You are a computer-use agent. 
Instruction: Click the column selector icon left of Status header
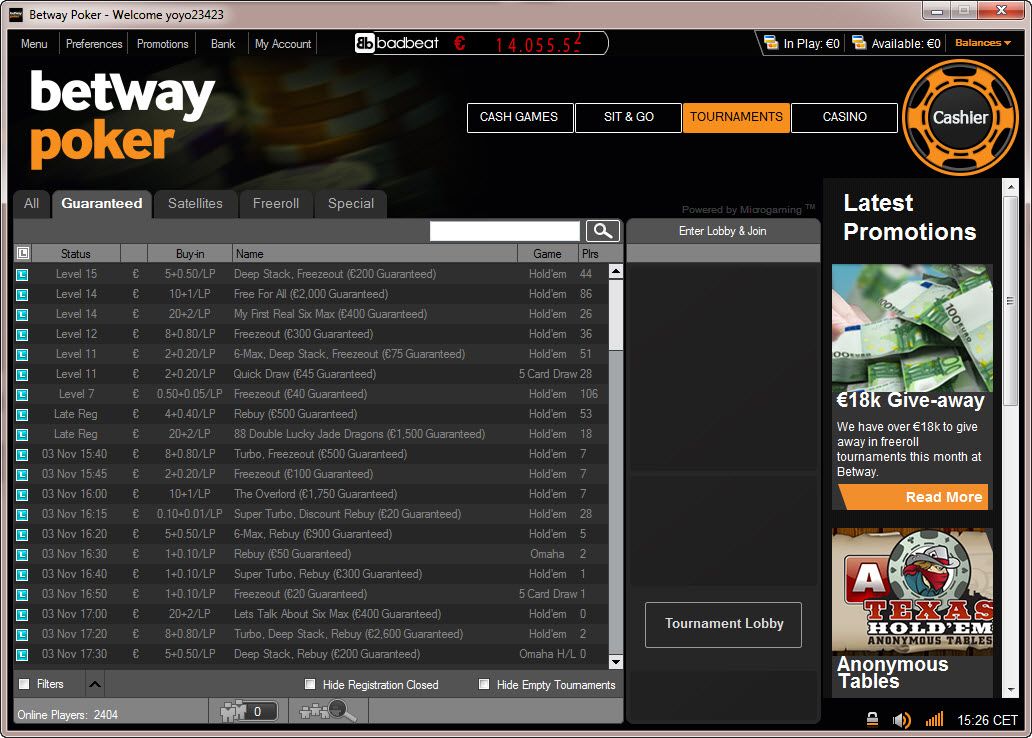tap(22, 253)
